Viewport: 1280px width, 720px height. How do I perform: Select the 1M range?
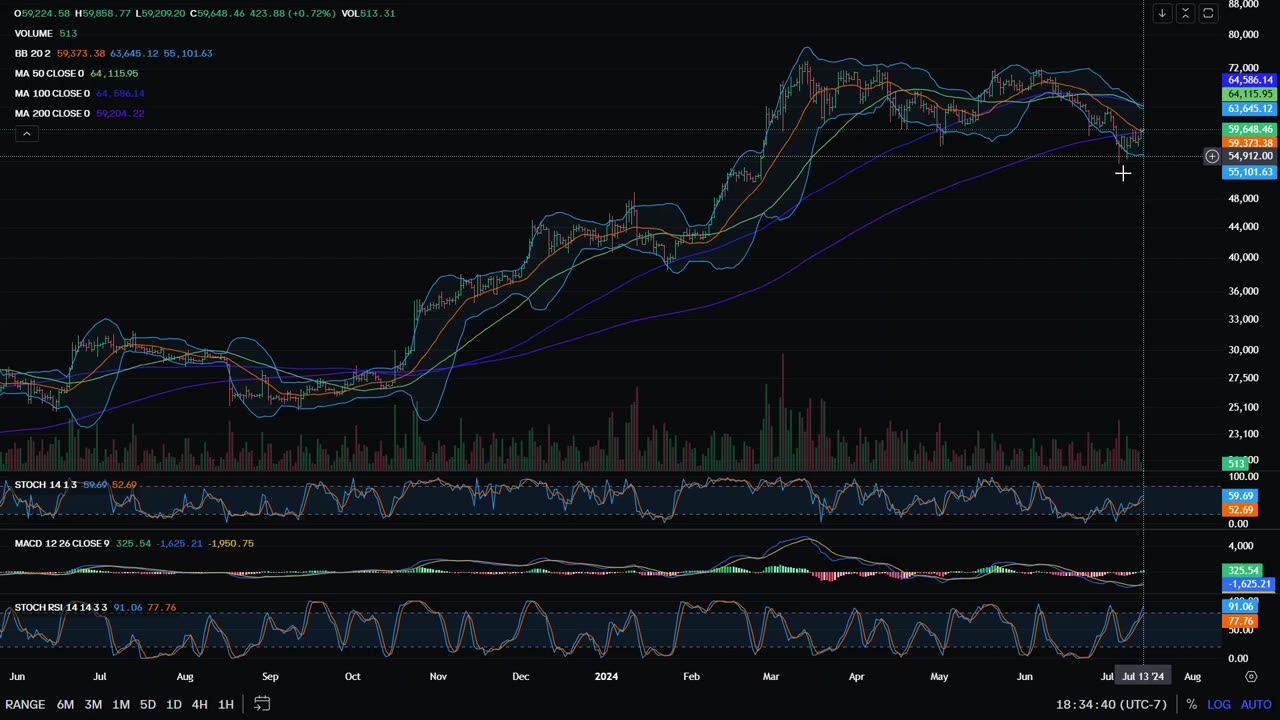(x=121, y=705)
